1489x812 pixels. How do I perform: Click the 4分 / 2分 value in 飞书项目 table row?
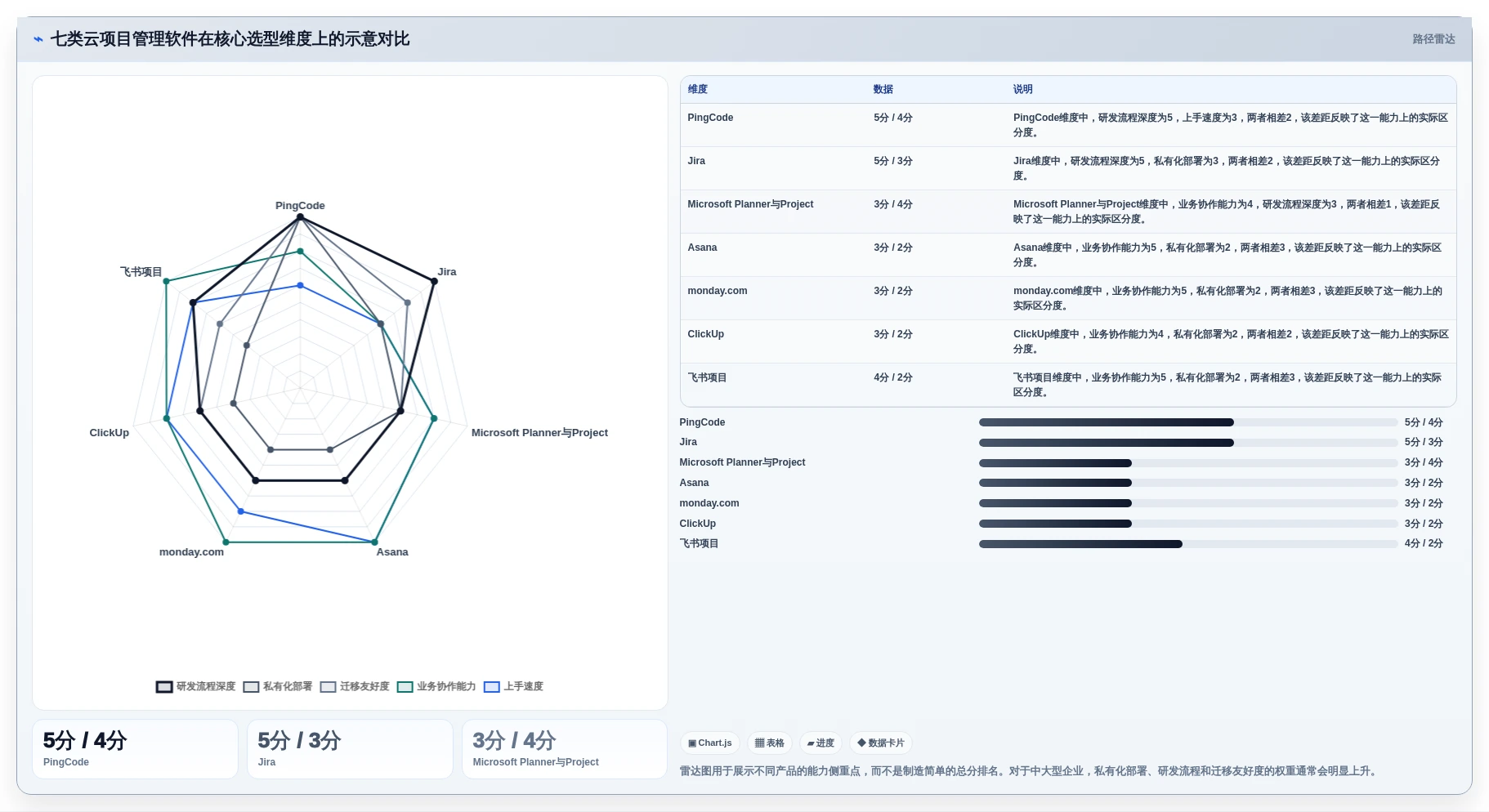point(892,377)
